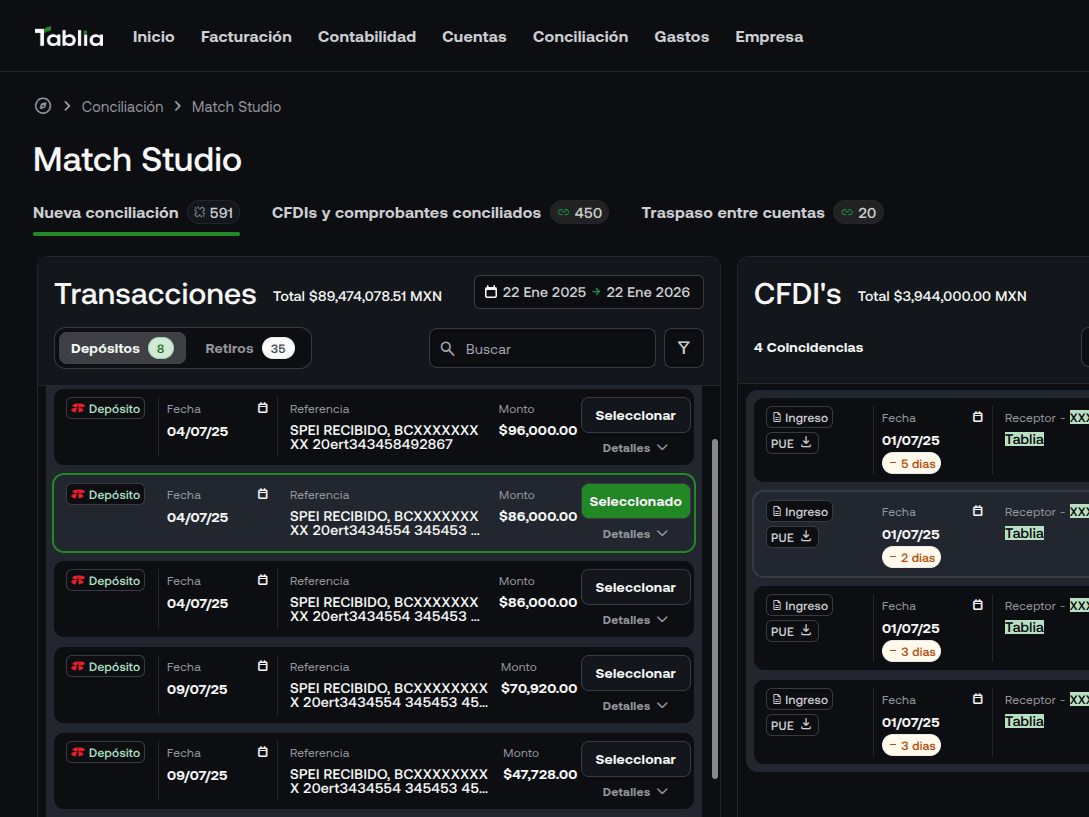Open the Facturación menu item
Image resolution: width=1089 pixels, height=817 pixels.
pyautogui.click(x=246, y=36)
